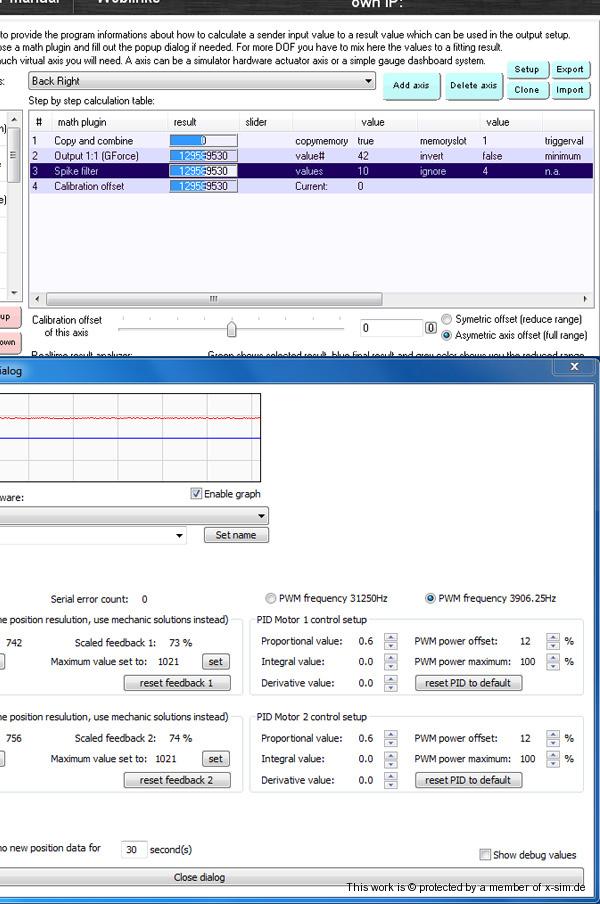The image size is (600, 904).
Task: Click the Add axis button
Action: click(x=411, y=86)
